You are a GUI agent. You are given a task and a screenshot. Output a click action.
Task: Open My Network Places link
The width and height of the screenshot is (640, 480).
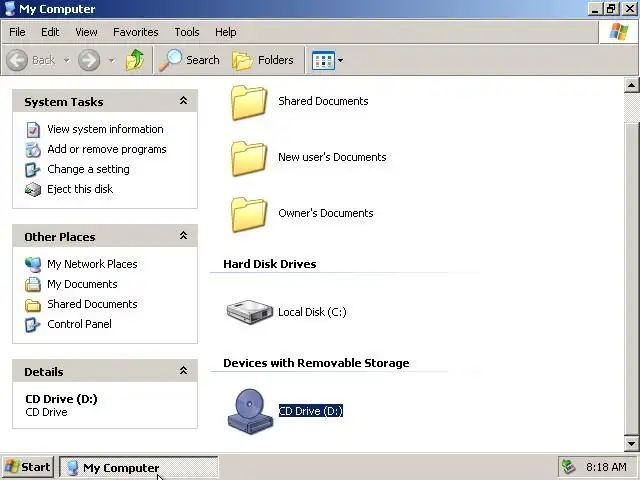click(92, 264)
